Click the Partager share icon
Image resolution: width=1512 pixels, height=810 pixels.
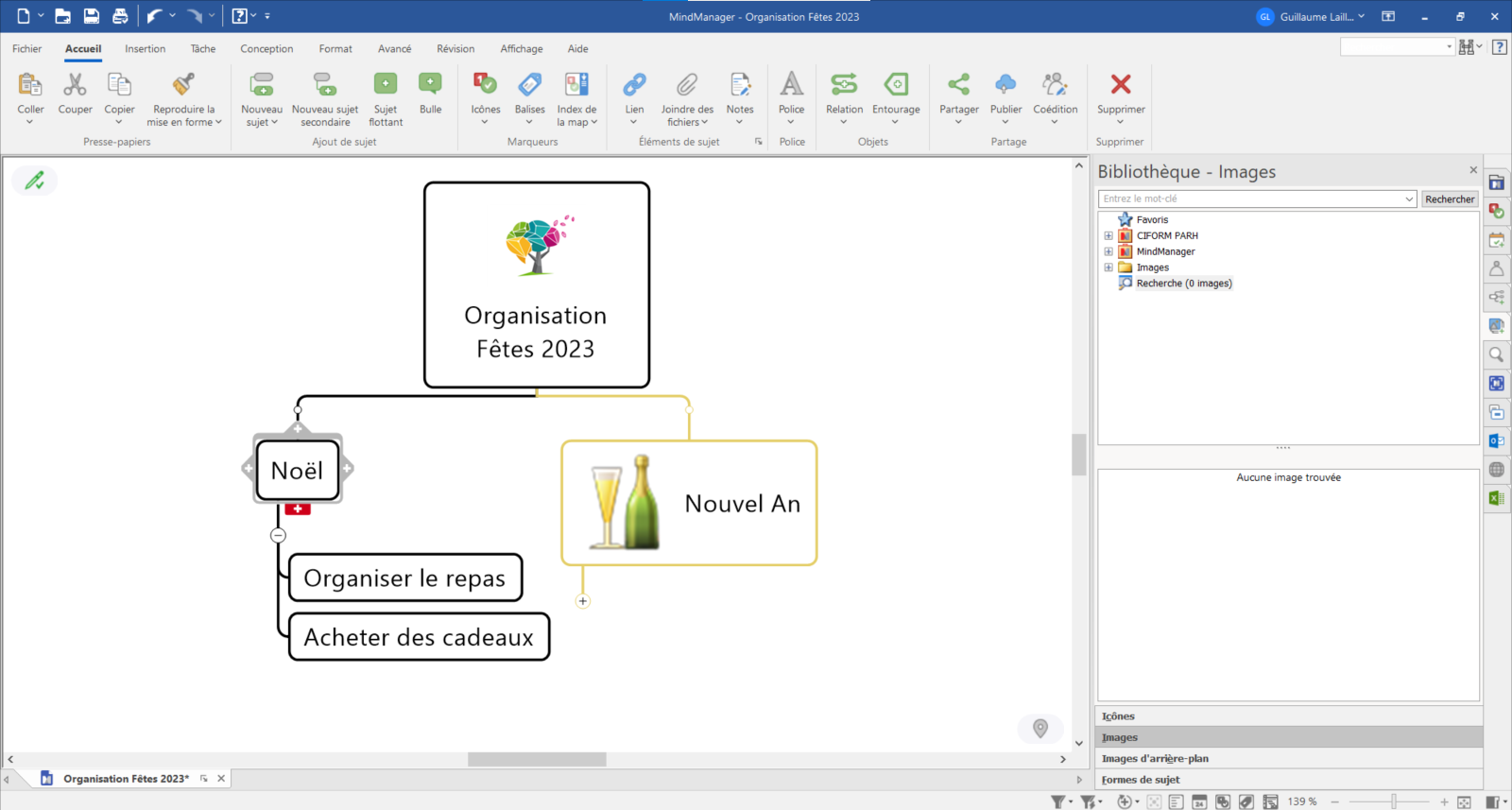[x=958, y=86]
